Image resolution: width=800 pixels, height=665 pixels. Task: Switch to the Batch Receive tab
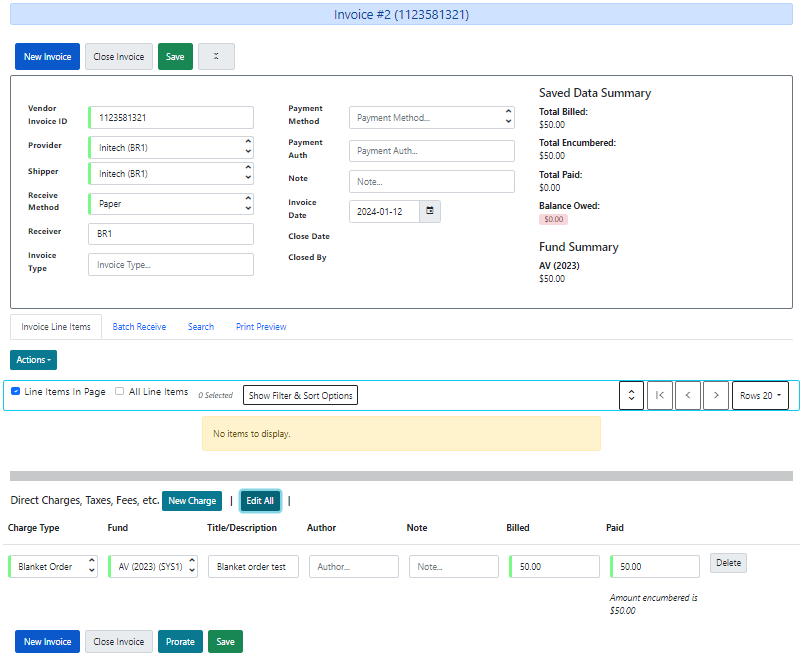(139, 327)
